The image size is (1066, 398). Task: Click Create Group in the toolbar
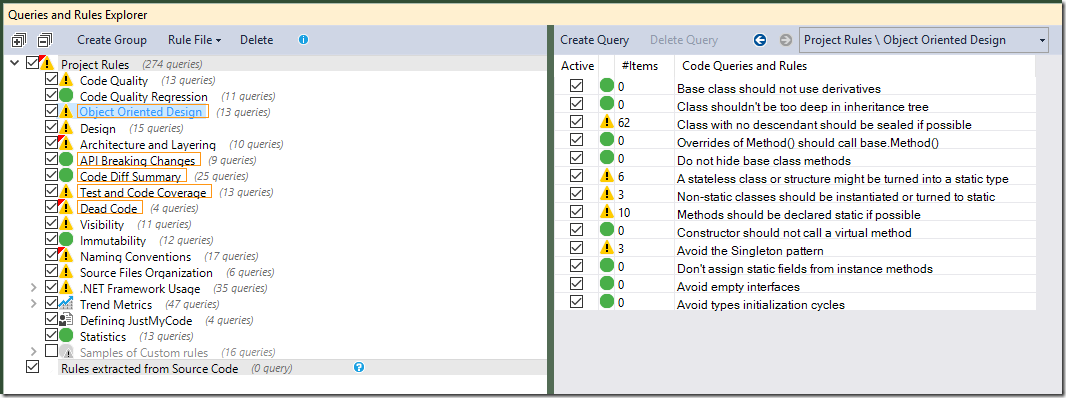[111, 40]
